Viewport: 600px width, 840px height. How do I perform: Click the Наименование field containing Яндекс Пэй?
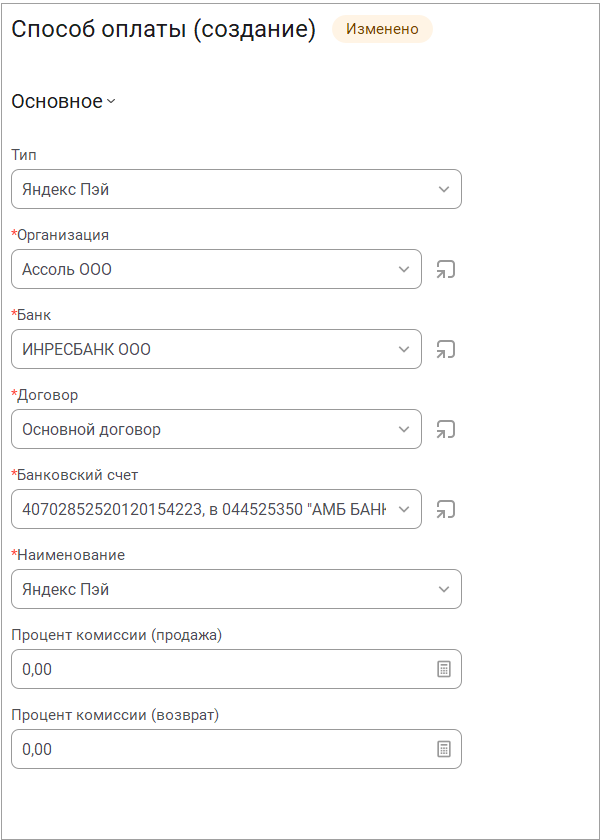pyautogui.click(x=236, y=589)
